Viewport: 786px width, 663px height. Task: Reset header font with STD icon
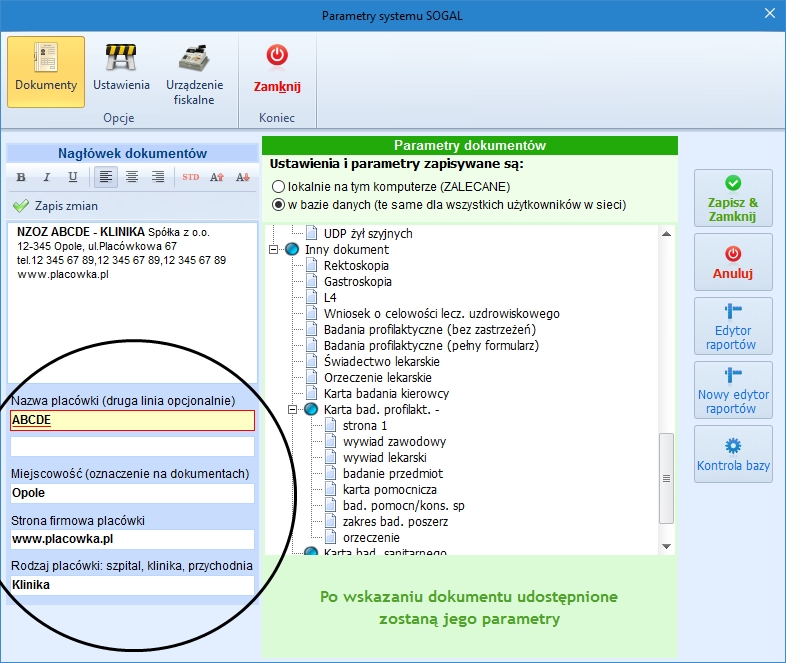click(x=190, y=177)
